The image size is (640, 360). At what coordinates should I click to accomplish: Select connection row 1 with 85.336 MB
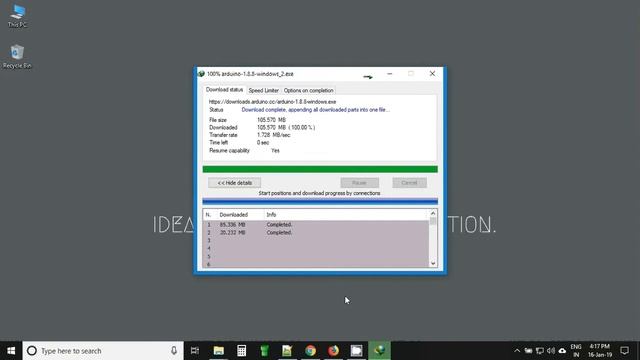[x=316, y=224]
